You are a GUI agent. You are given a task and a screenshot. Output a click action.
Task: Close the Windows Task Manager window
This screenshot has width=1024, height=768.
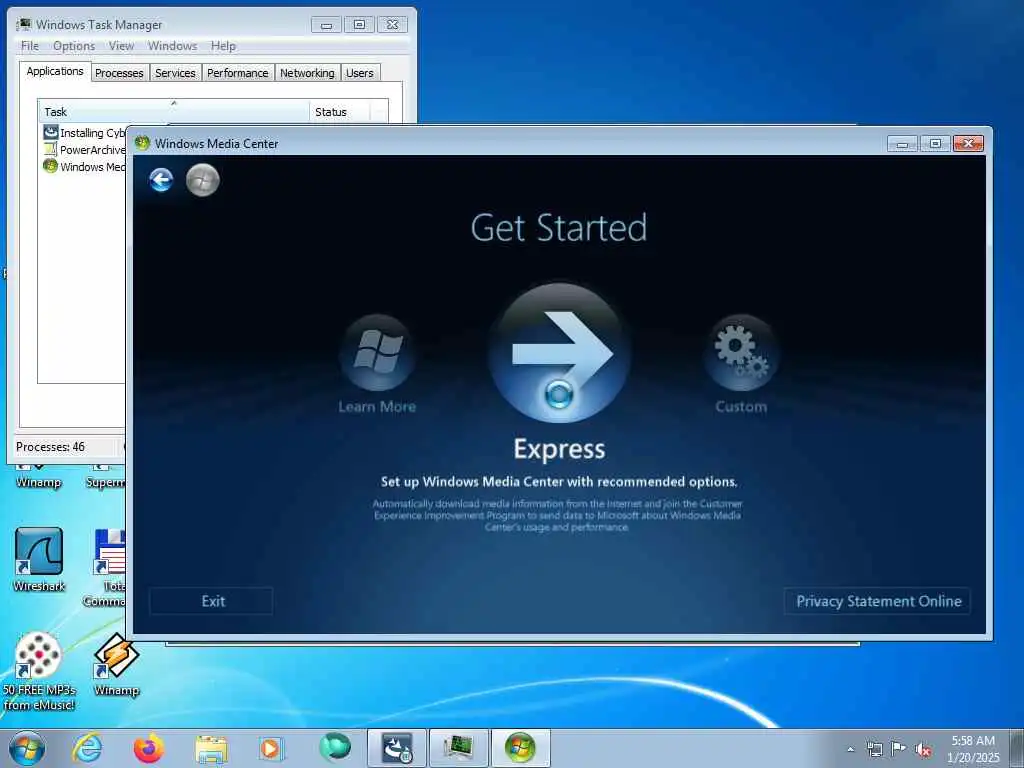392,25
